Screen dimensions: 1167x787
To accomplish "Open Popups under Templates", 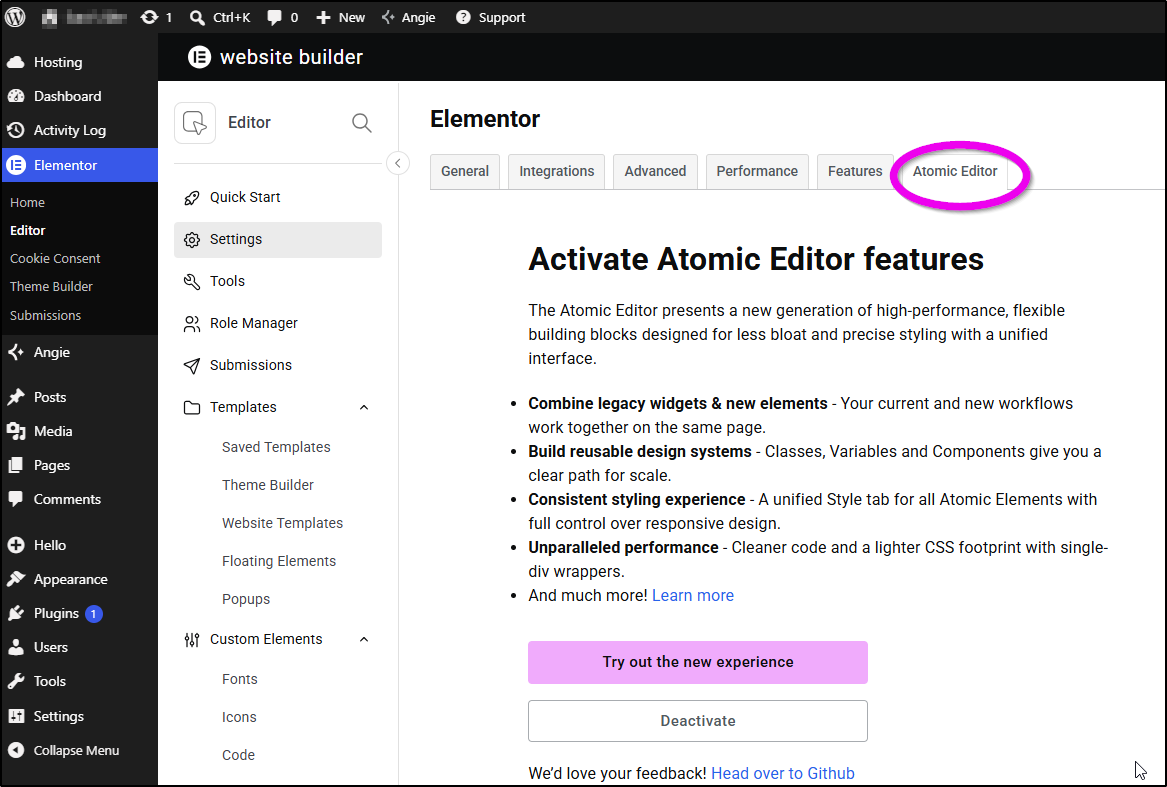I will click(246, 599).
